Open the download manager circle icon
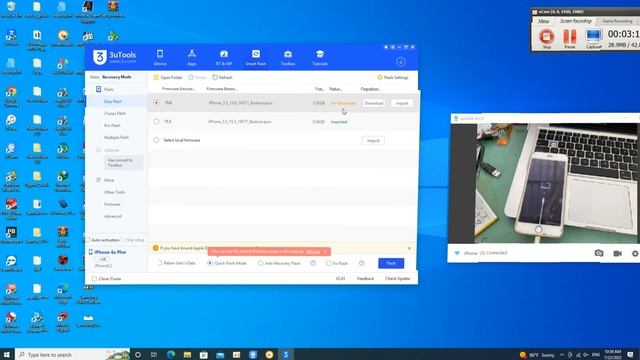Screen dimensions: 640x360 click(401, 62)
